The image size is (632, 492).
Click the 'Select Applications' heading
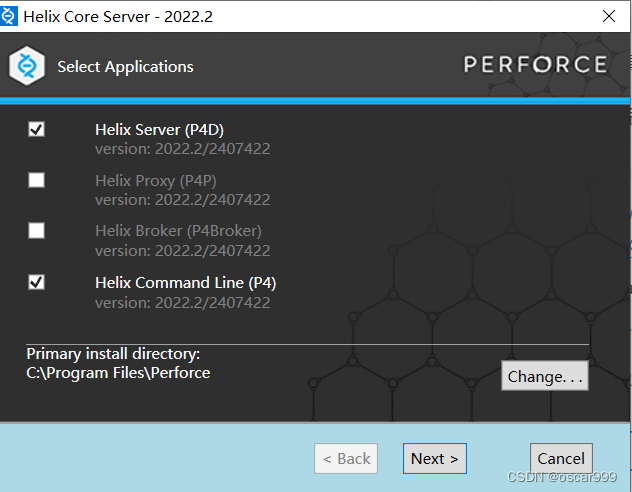click(125, 67)
